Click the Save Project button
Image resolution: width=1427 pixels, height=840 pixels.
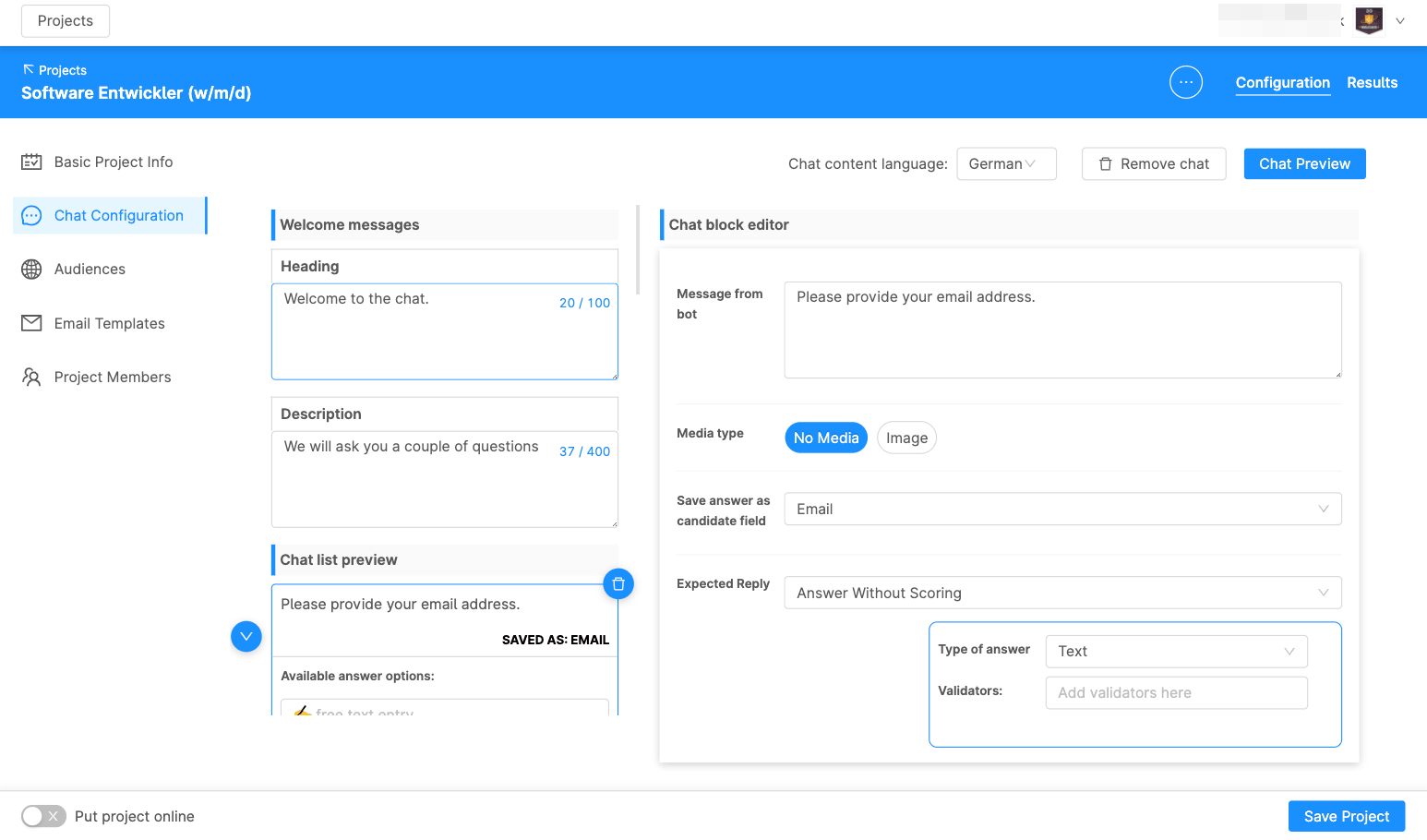(1346, 816)
